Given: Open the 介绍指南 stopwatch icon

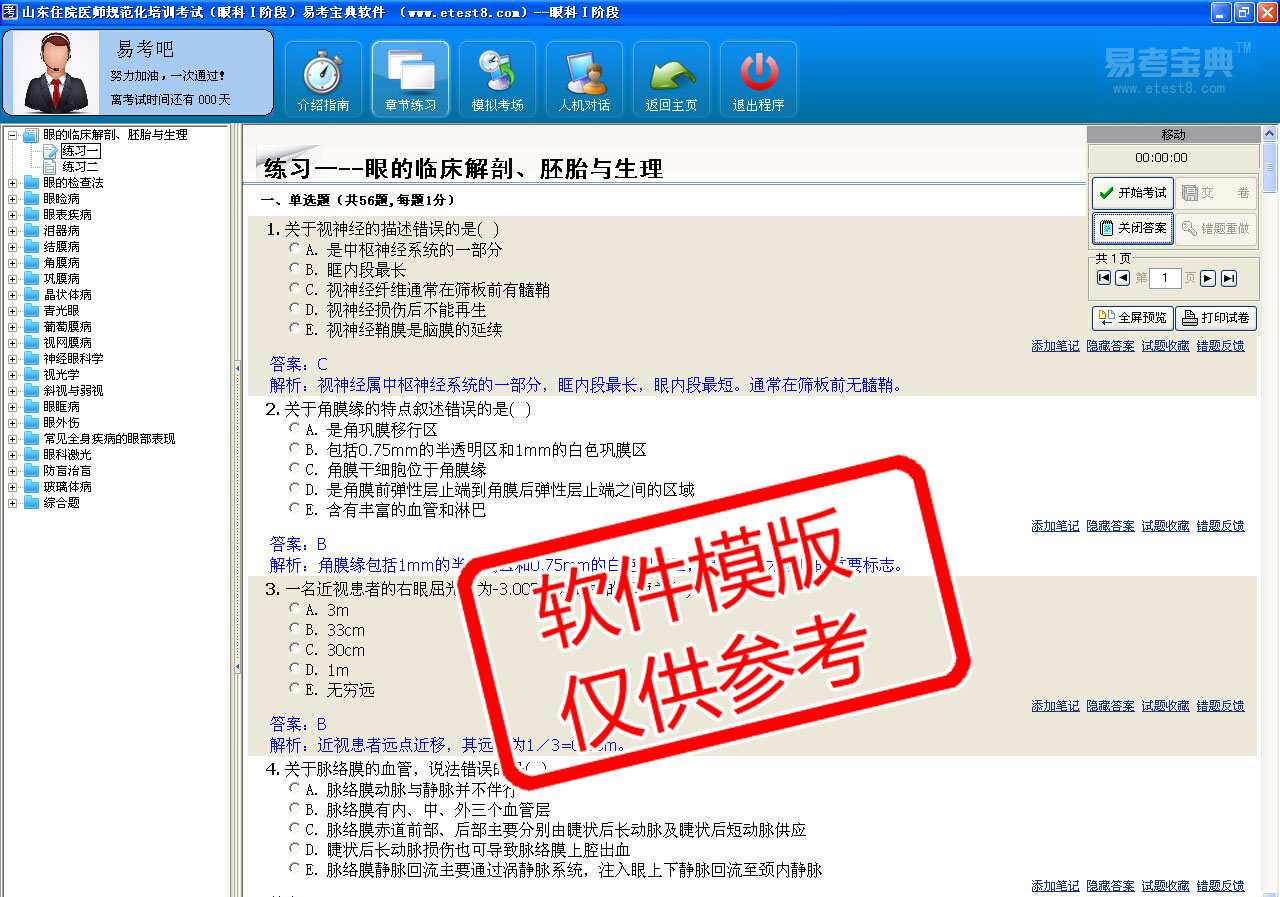Looking at the screenshot, I should coord(323,79).
